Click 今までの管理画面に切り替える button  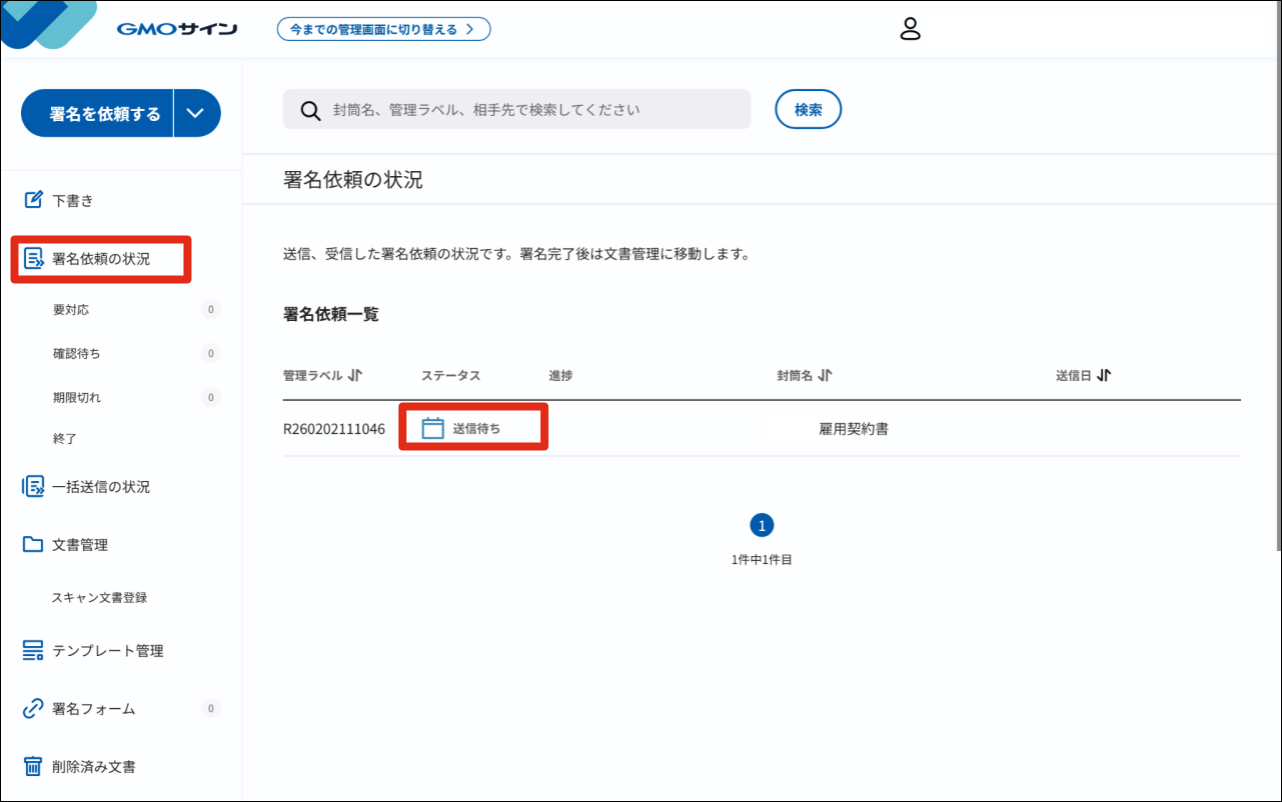coord(383,29)
